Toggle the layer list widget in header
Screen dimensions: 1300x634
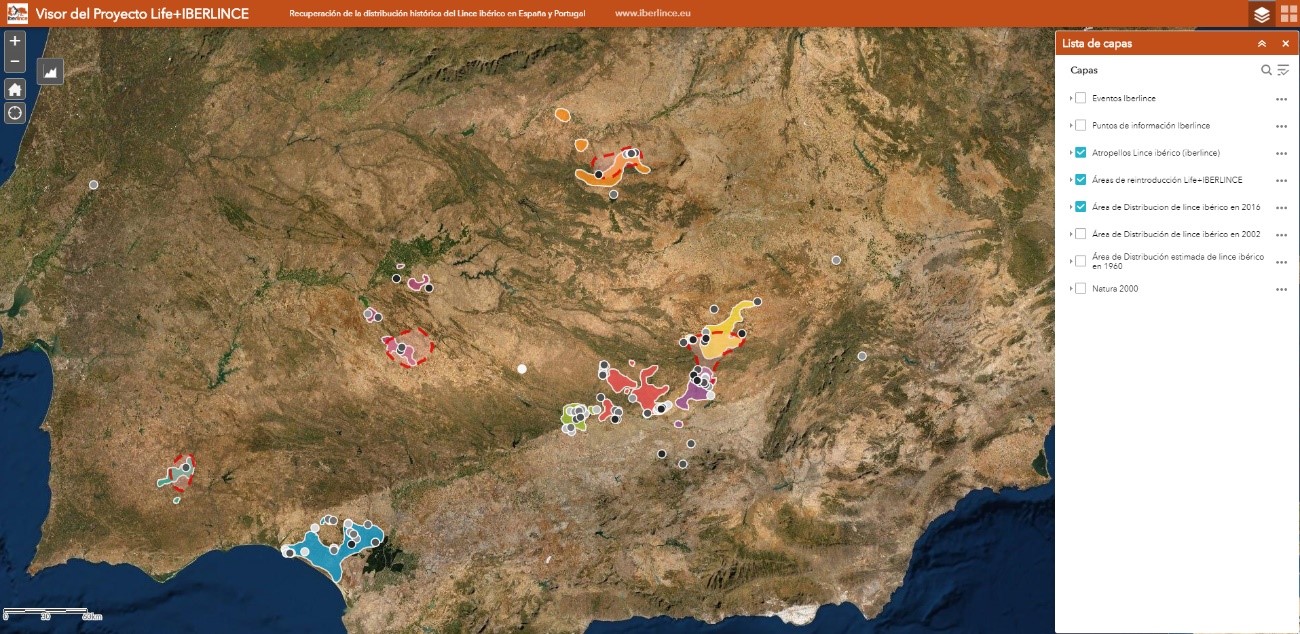click(x=1262, y=14)
